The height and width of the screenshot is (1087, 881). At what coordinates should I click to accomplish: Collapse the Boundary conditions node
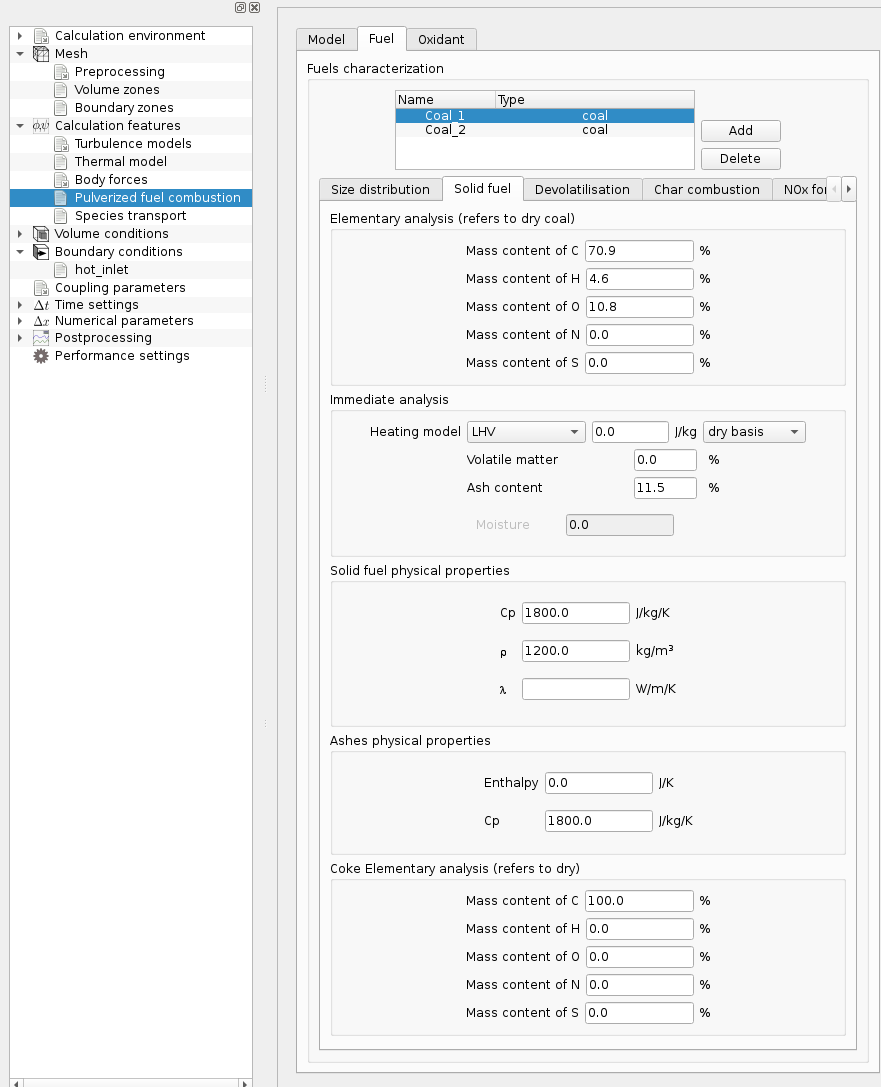[x=20, y=252]
